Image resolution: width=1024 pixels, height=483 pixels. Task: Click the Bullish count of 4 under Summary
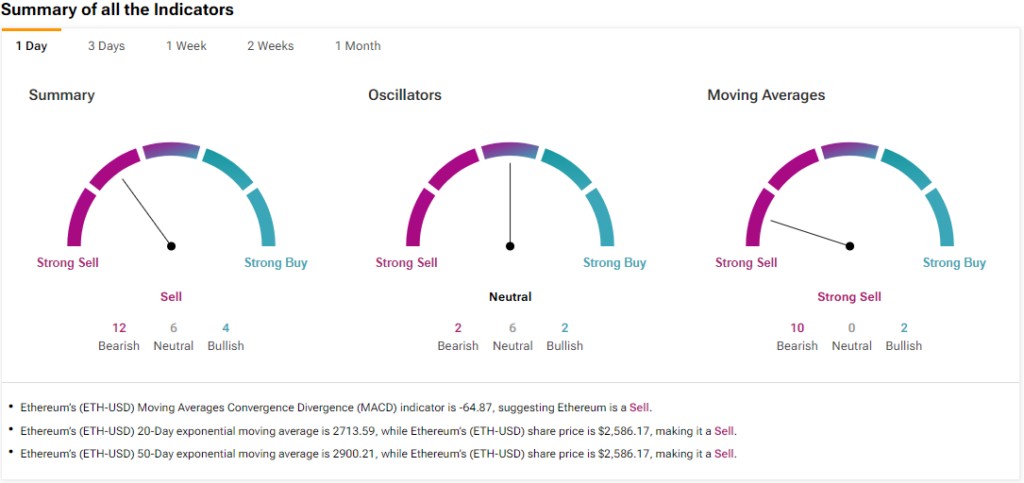pyautogui.click(x=226, y=328)
